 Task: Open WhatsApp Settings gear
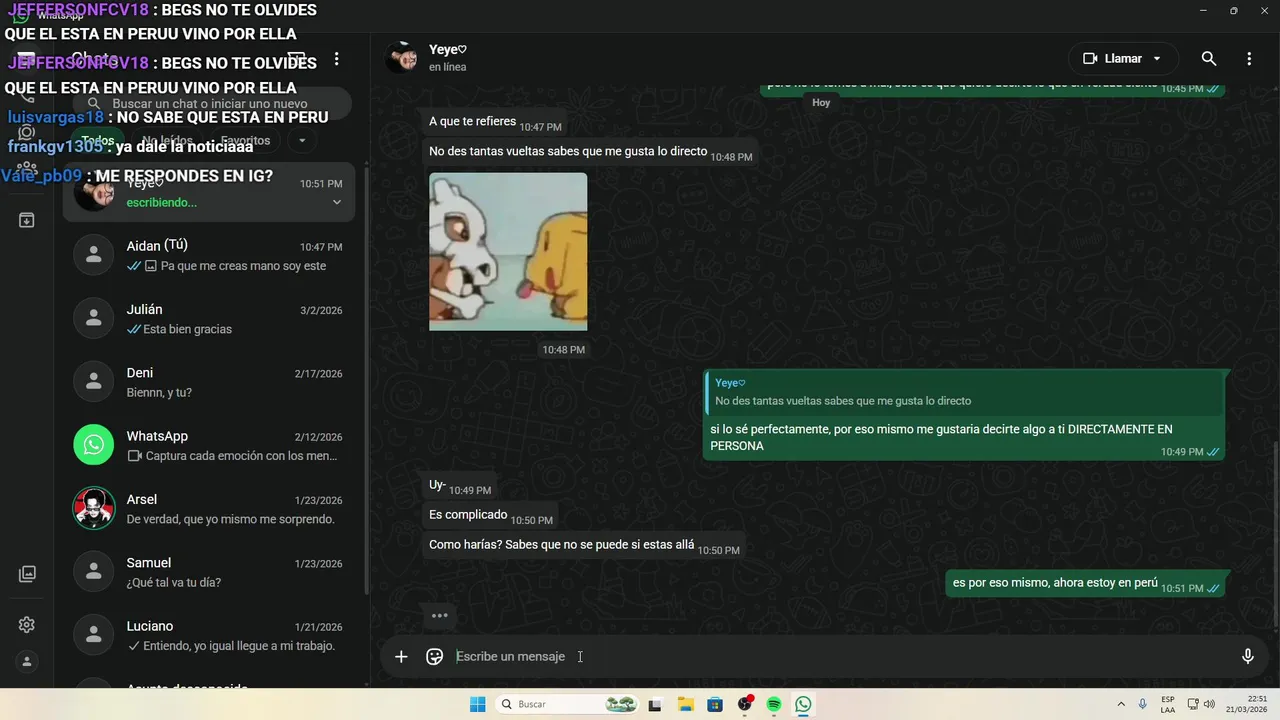(x=27, y=625)
